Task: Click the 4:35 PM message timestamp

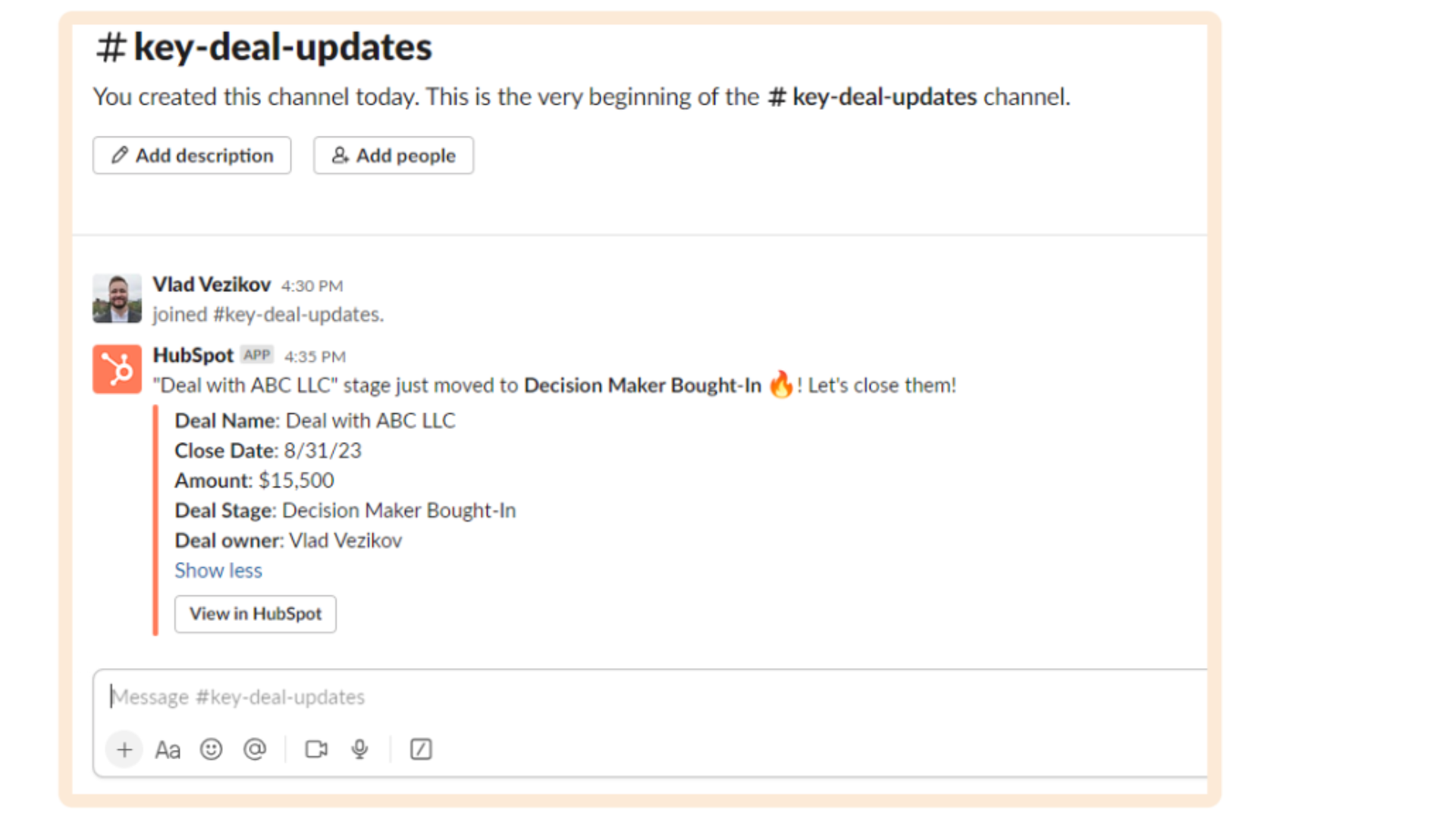Action: 315,356
